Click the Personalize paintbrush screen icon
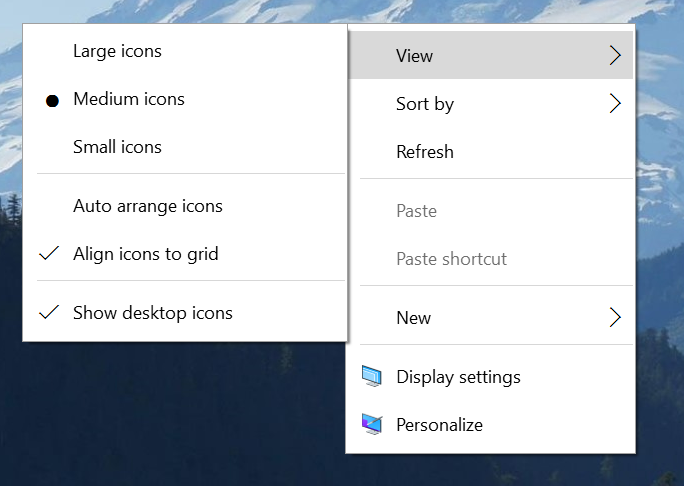The width and height of the screenshot is (684, 486). click(x=372, y=425)
